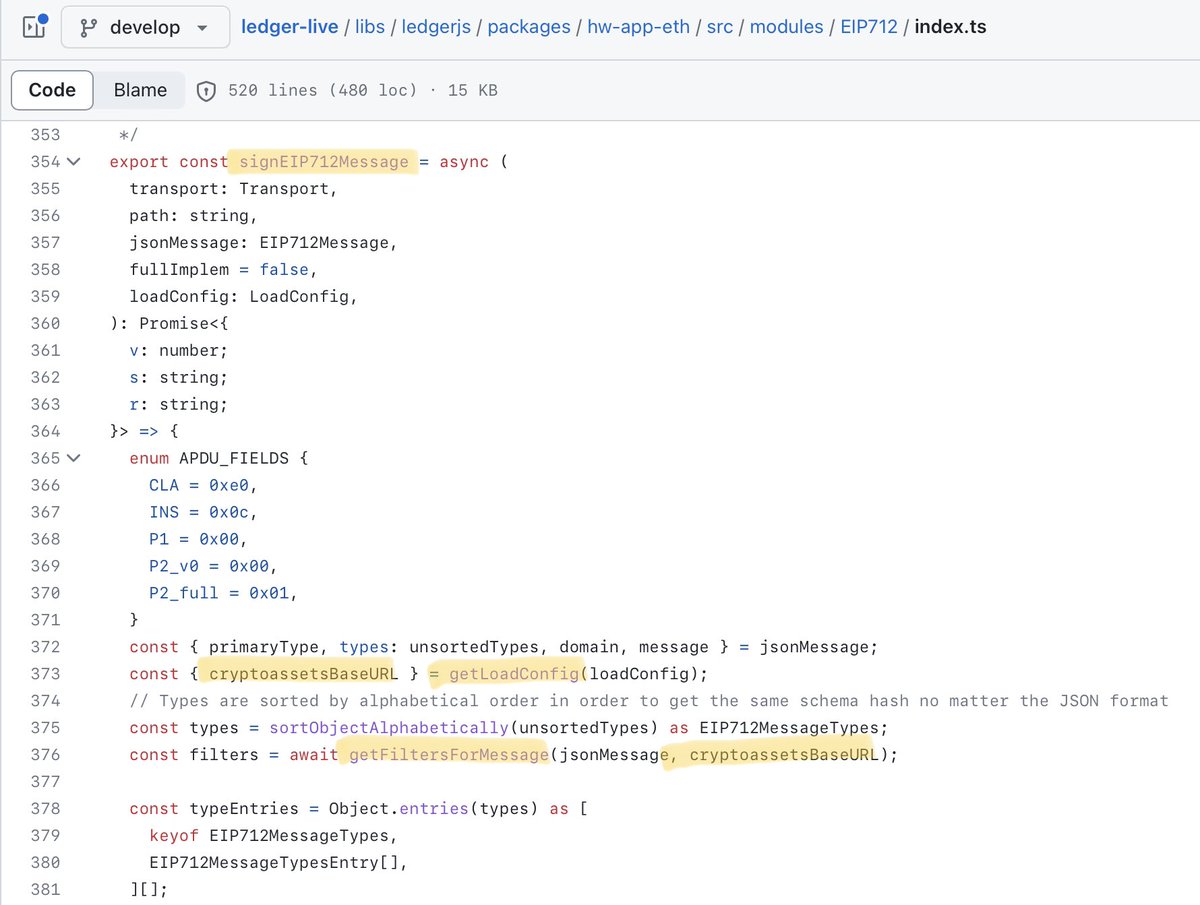This screenshot has height=905, width=1200.
Task: Click the '520 lines (480 loc)' text
Action: [322, 90]
